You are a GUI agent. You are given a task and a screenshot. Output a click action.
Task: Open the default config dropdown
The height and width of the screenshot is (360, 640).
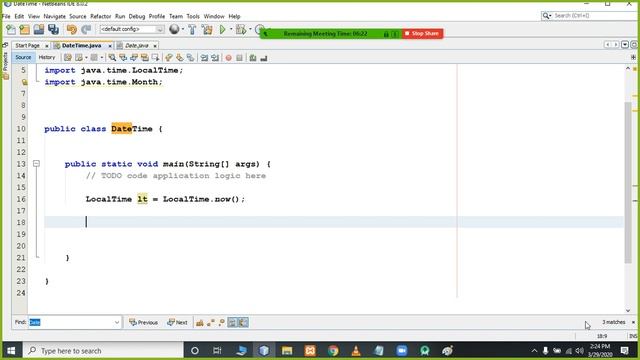[131, 29]
